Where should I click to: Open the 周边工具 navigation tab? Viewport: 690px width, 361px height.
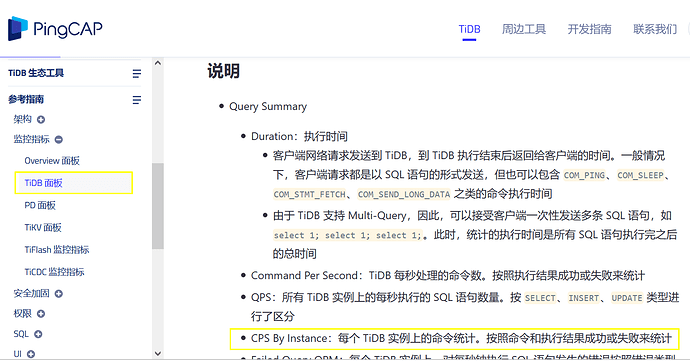(x=524, y=29)
